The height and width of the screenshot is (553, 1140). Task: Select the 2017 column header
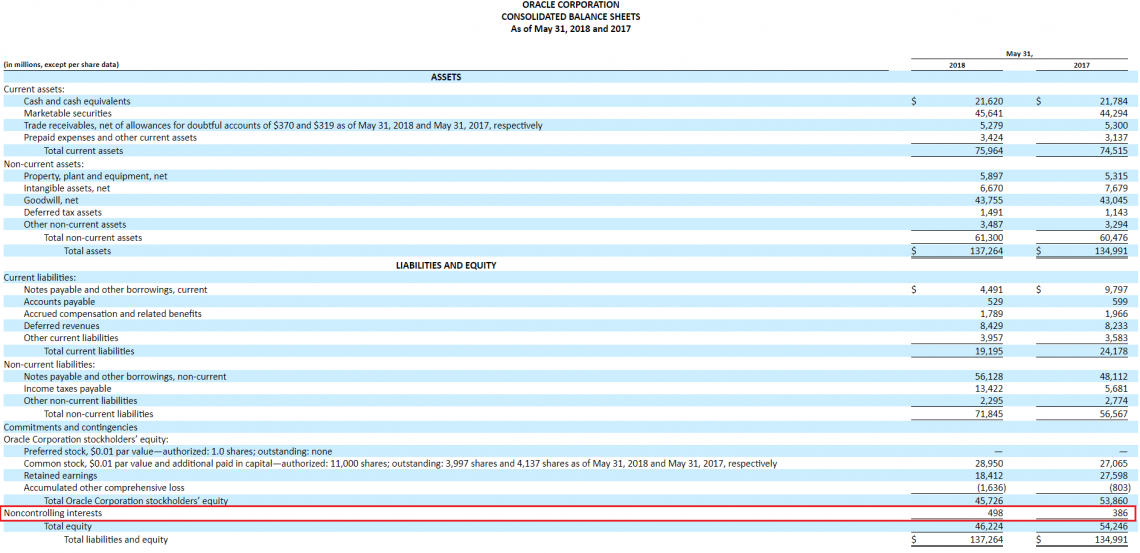coord(1082,65)
